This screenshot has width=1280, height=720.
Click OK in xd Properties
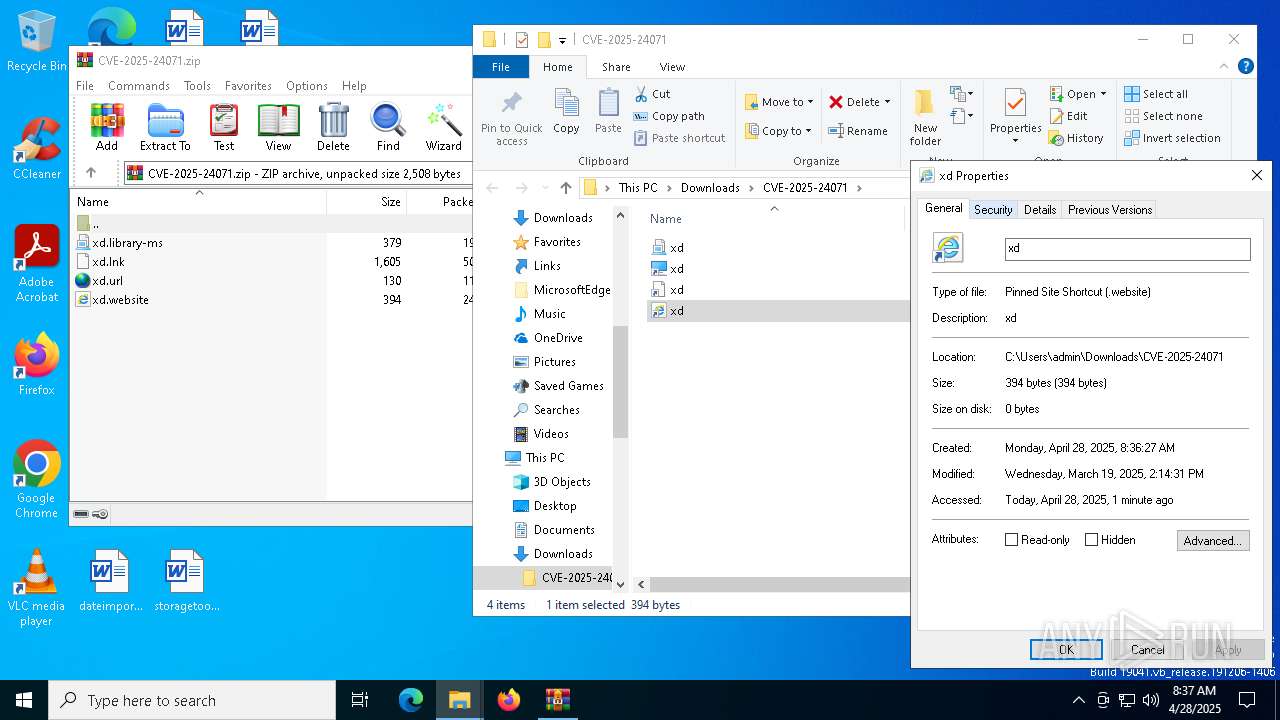(x=1066, y=649)
